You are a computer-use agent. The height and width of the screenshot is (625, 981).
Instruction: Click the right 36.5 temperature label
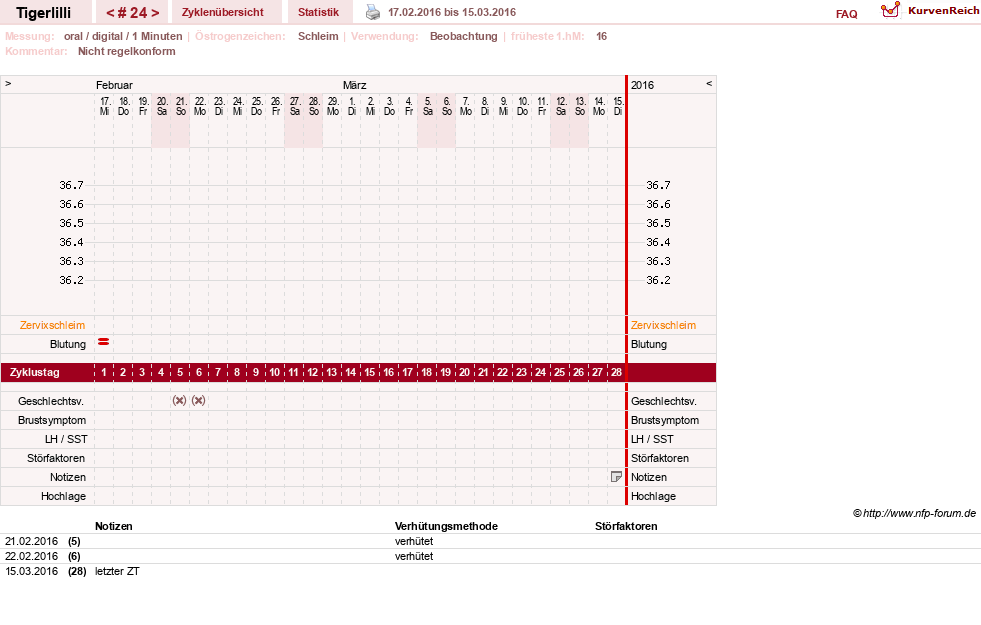pyautogui.click(x=658, y=223)
